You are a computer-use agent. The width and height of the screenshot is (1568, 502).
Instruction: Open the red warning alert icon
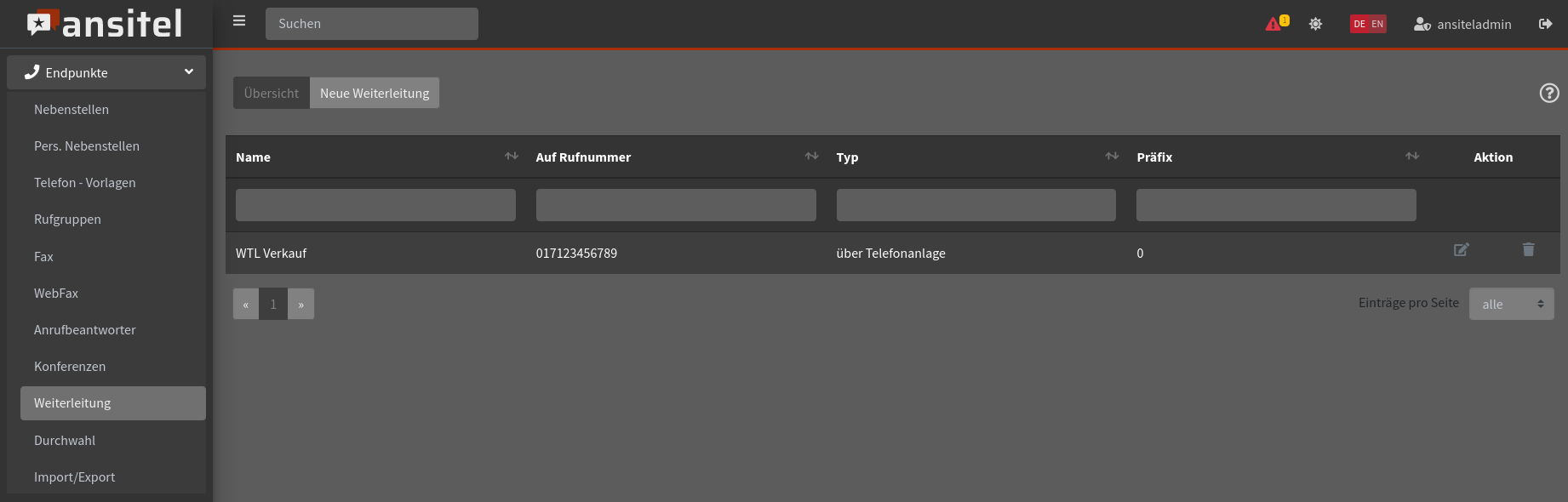coord(1274,24)
